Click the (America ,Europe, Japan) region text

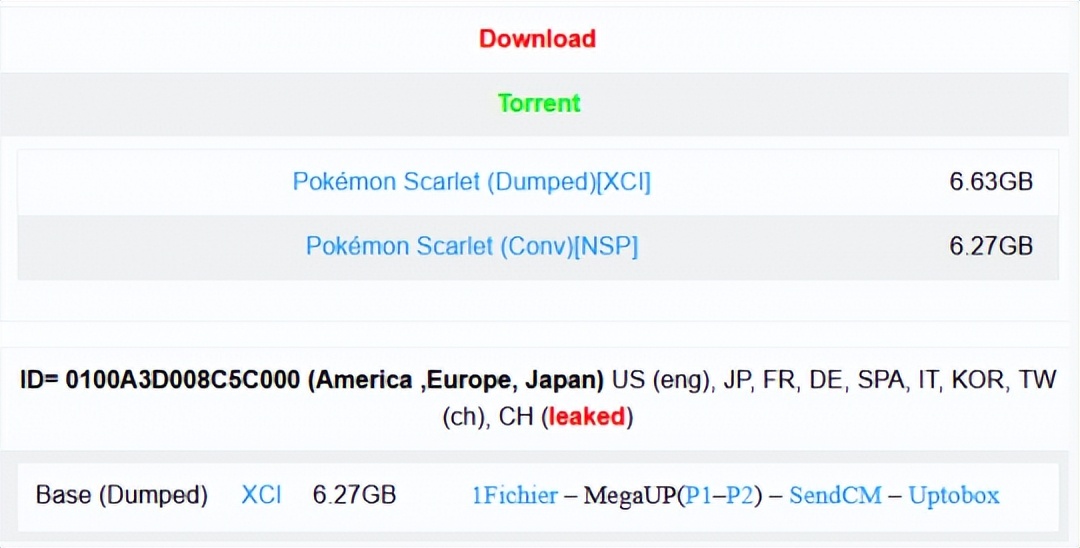click(455, 380)
